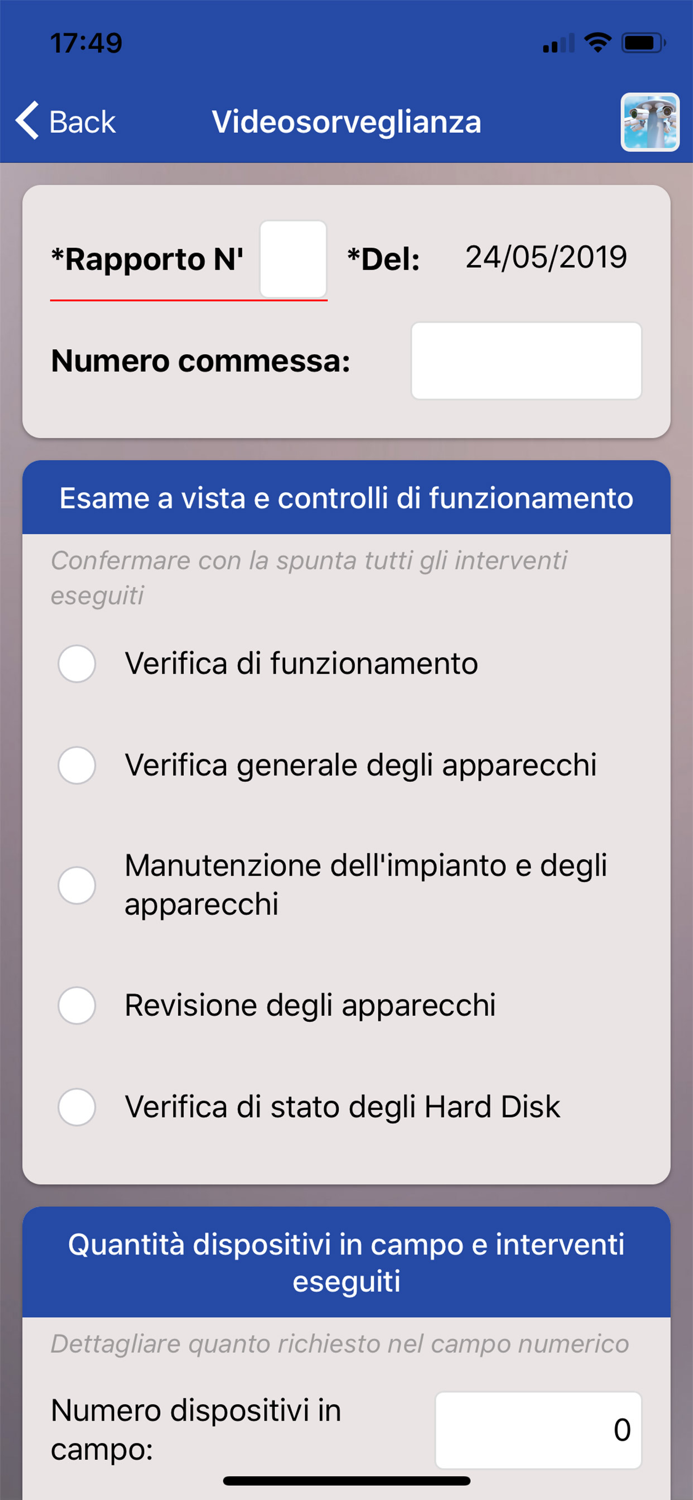Tap the 24/05/2019 date value
The width and height of the screenshot is (693, 1500).
pyautogui.click(x=545, y=258)
